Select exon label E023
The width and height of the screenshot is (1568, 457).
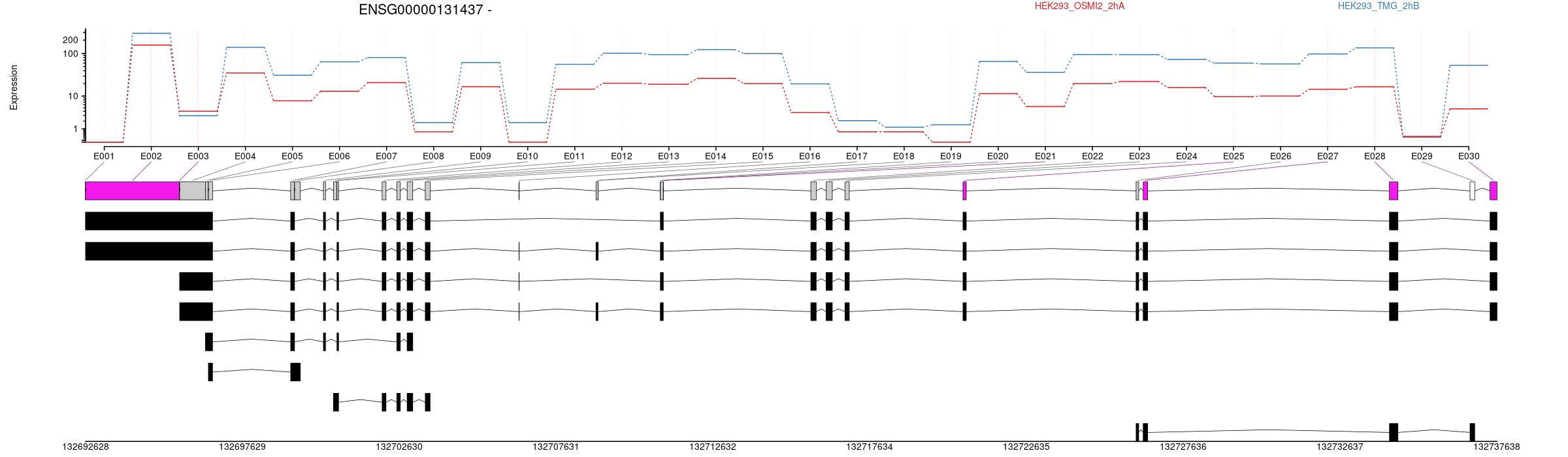[x=1139, y=156]
